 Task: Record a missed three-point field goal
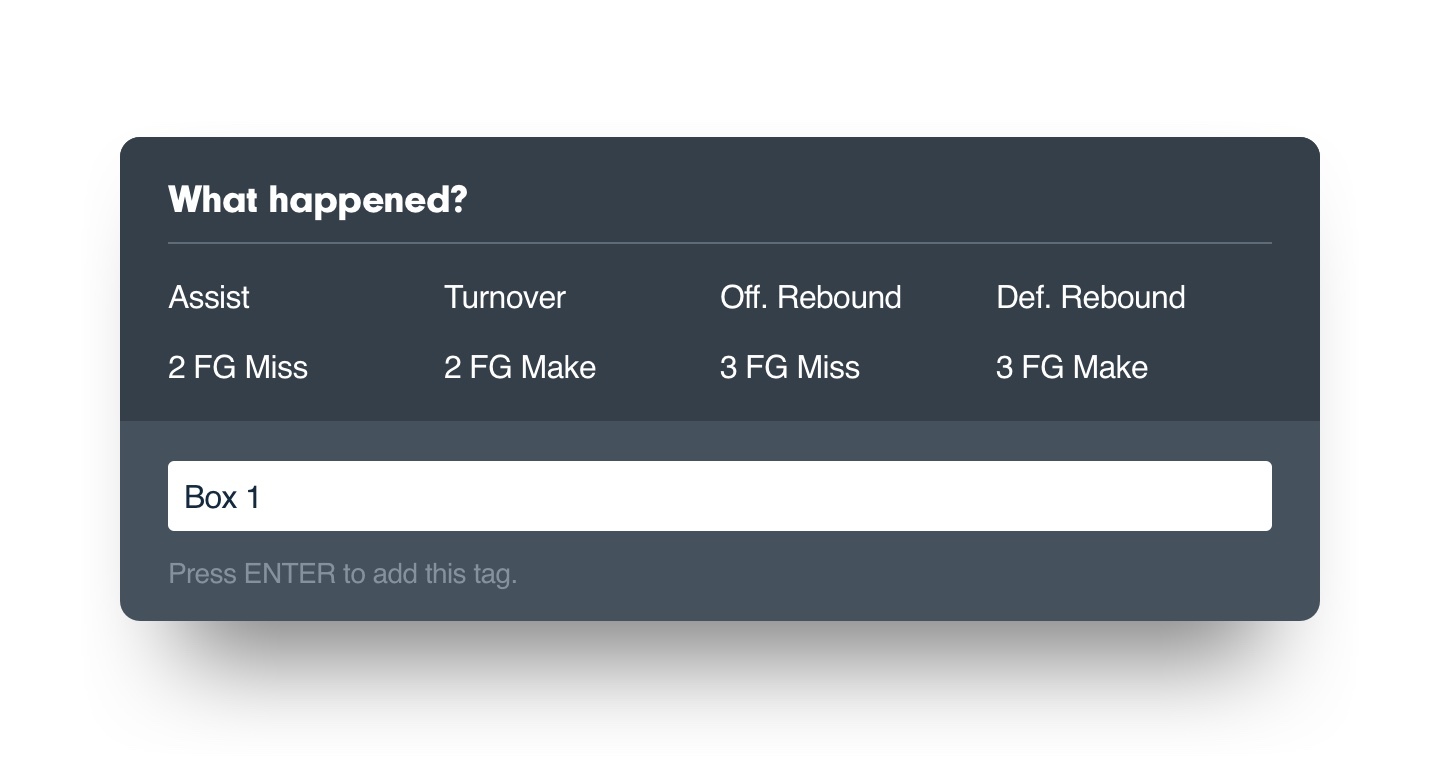point(789,367)
